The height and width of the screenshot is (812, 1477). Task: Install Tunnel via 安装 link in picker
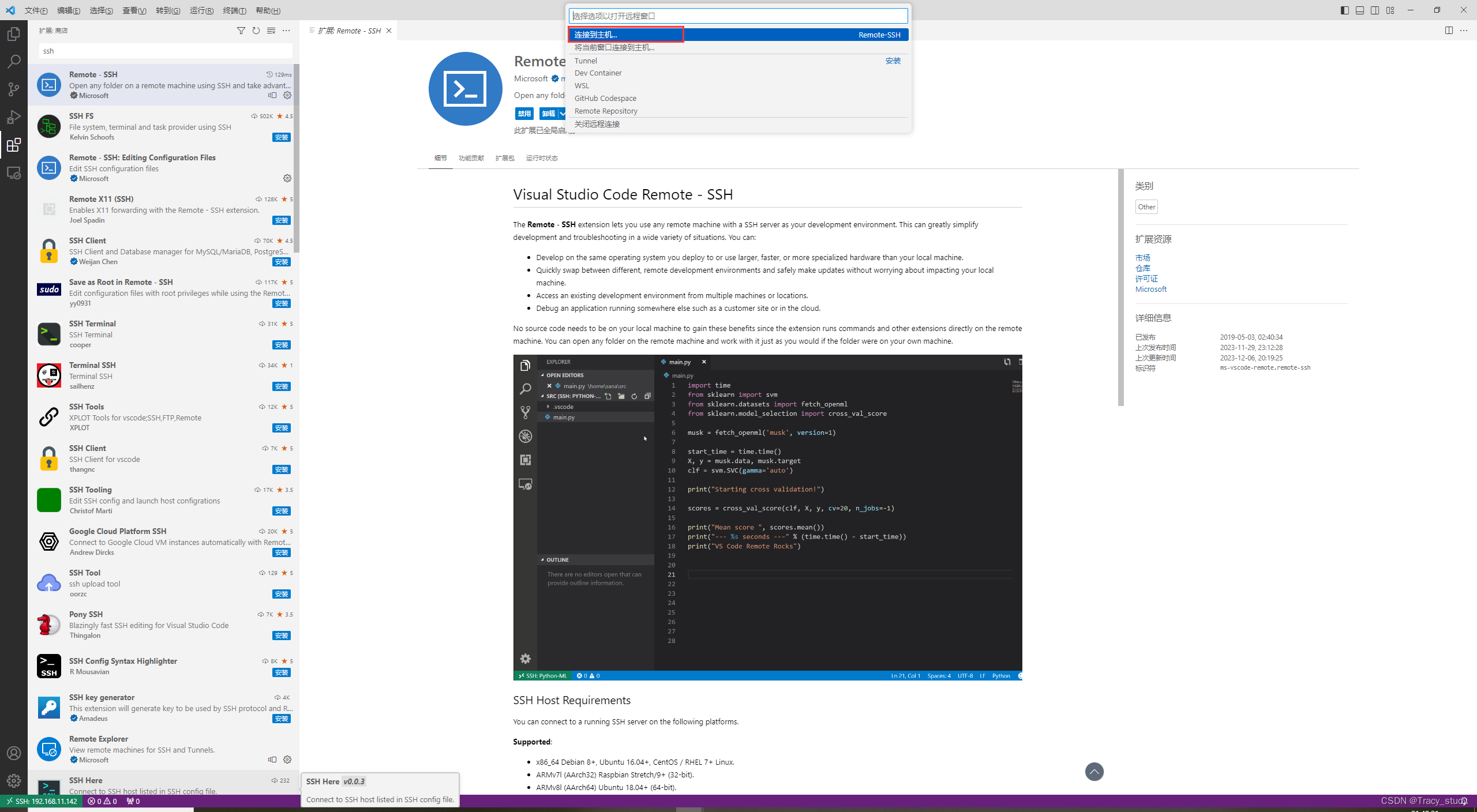[893, 61]
